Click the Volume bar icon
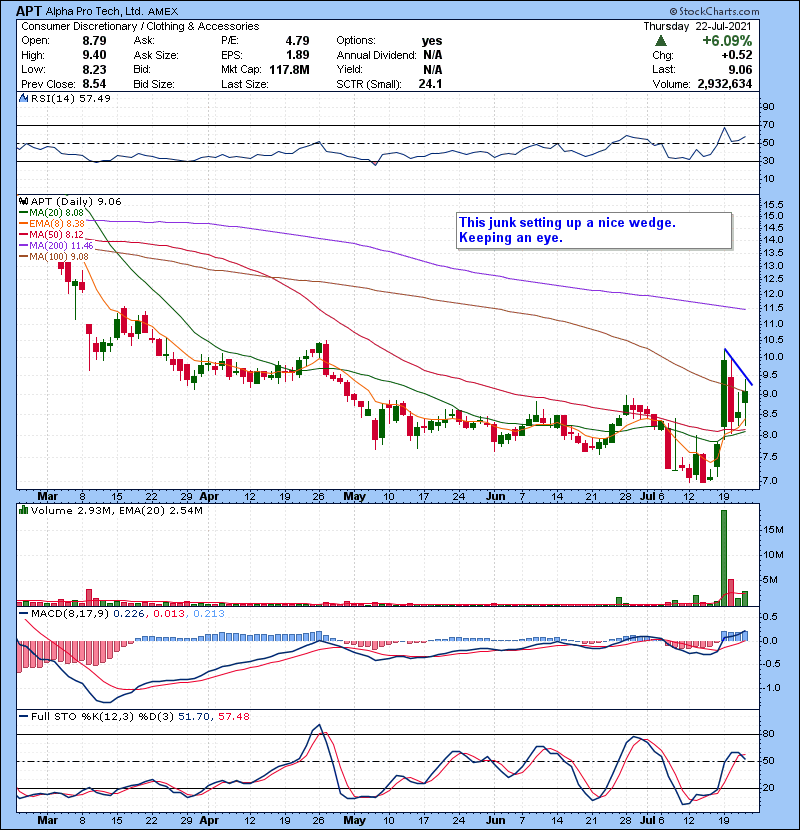This screenshot has width=800, height=830. pos(23,510)
